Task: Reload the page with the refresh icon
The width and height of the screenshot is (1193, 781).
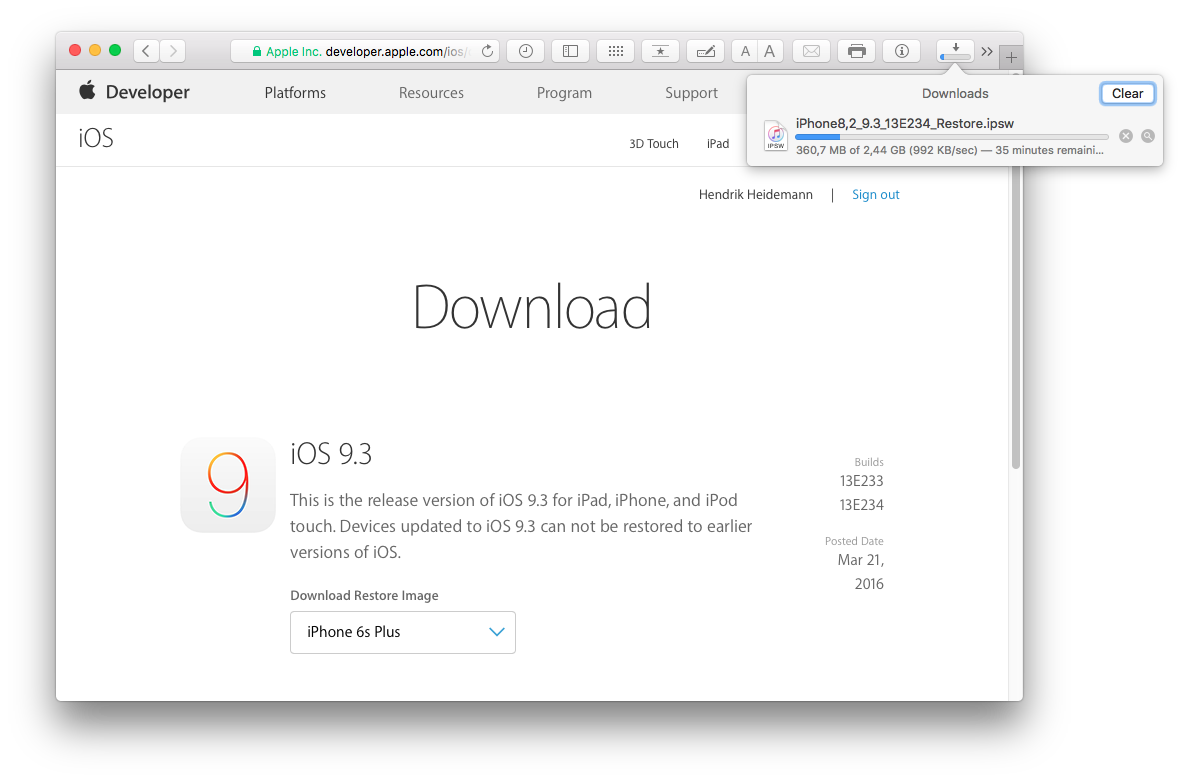Action: point(488,51)
